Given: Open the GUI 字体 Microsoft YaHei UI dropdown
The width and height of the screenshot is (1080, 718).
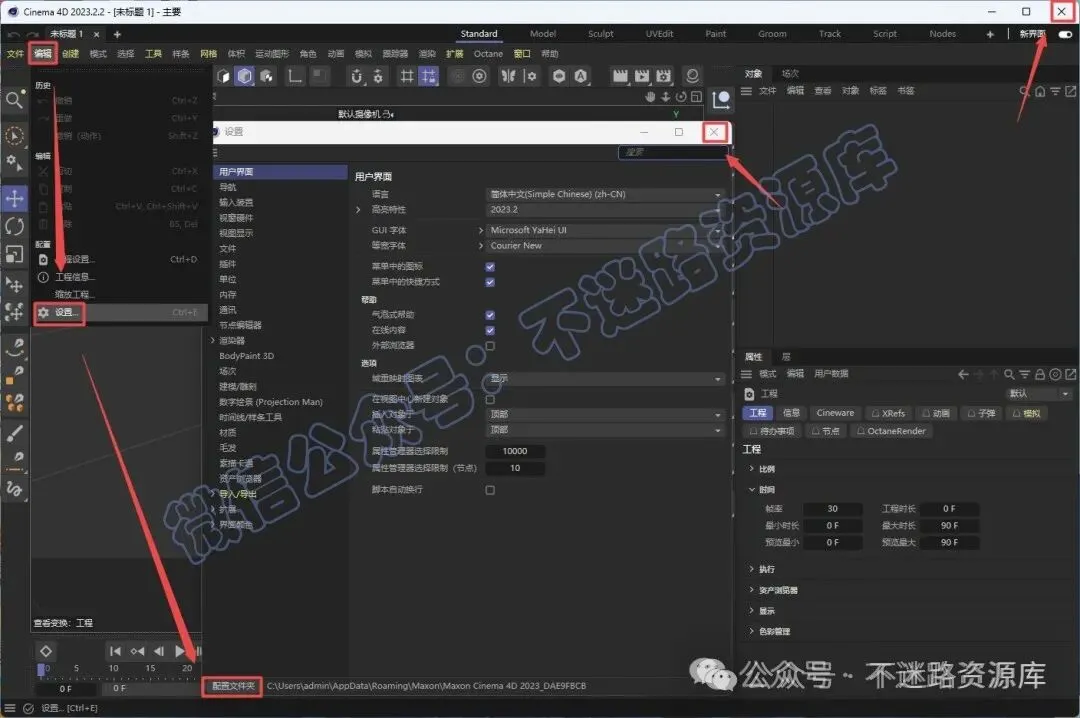Looking at the screenshot, I should click(605, 230).
